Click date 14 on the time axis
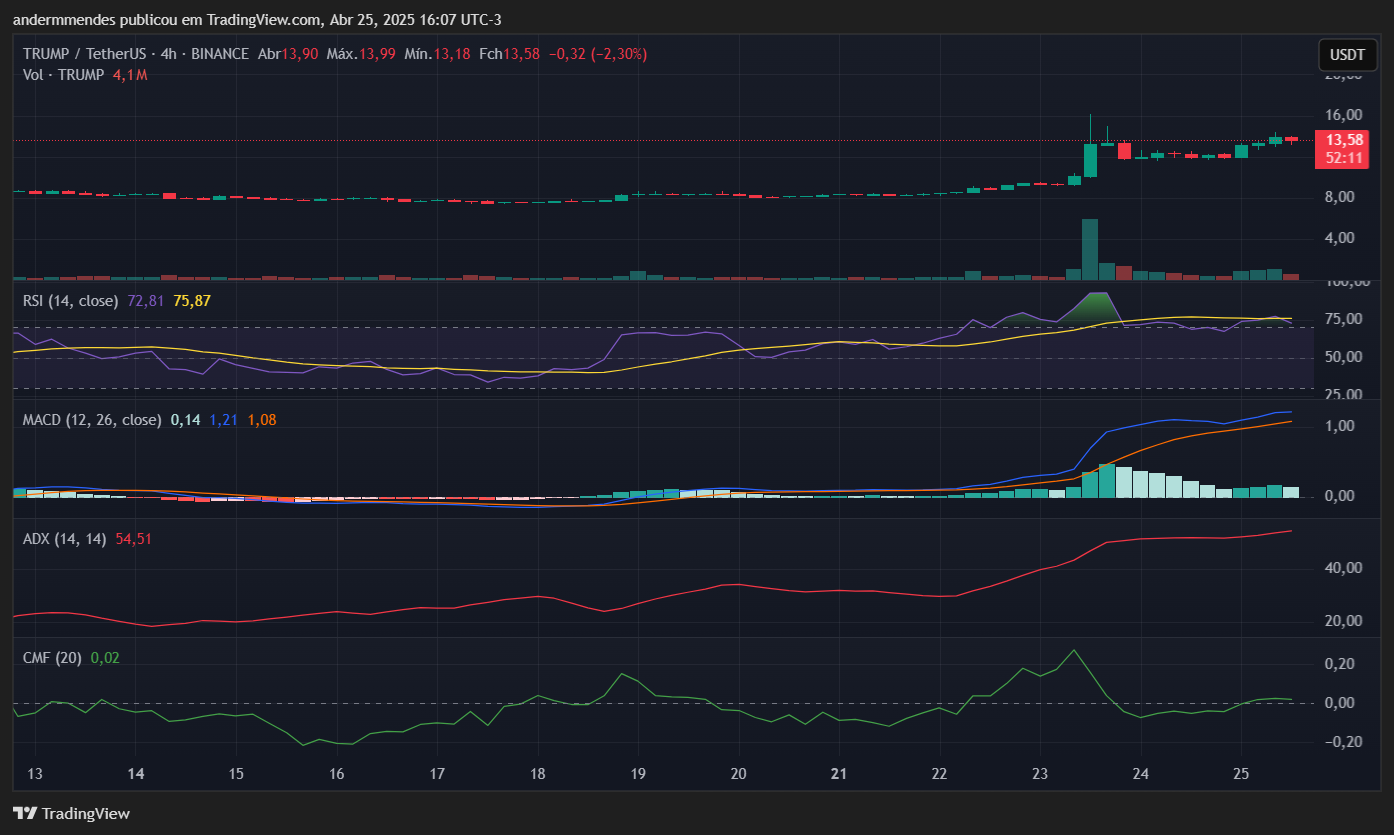 (137, 774)
